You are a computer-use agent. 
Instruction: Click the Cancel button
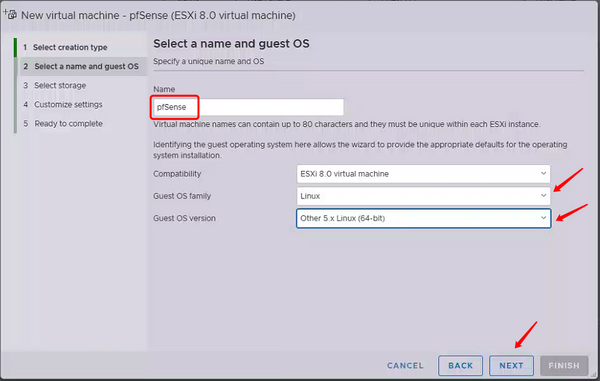[405, 366]
